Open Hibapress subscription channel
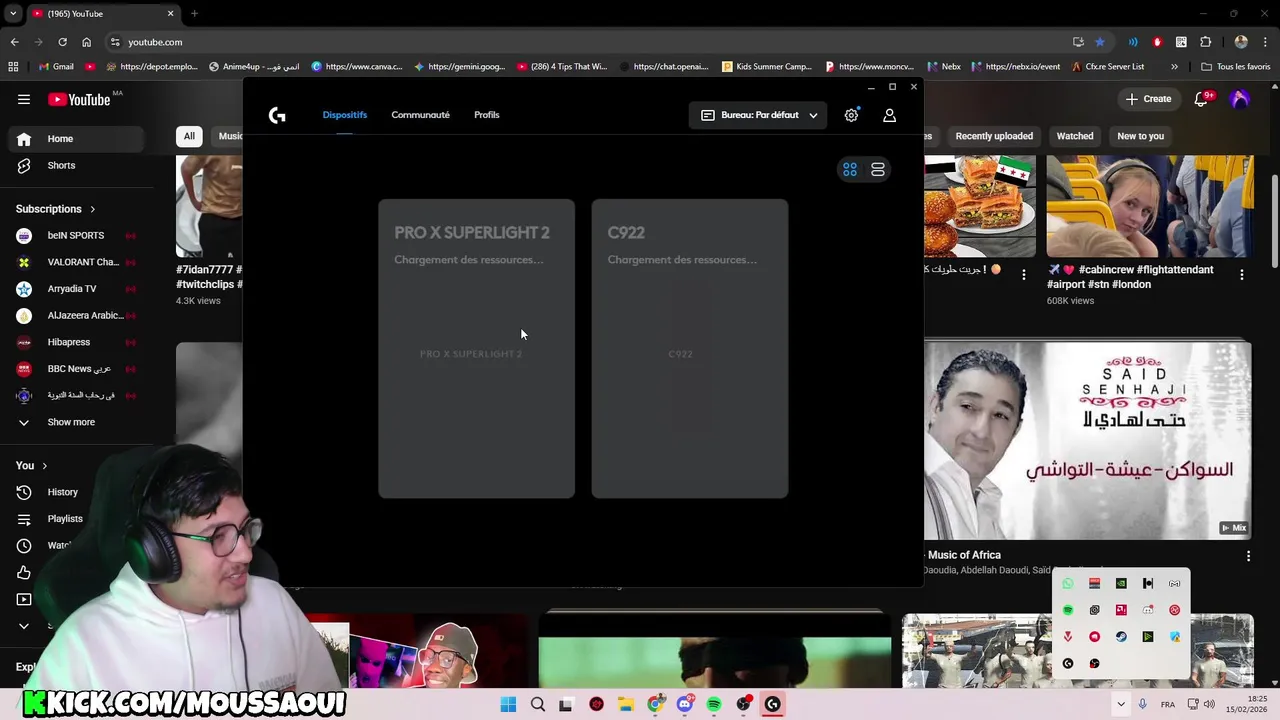Viewport: 1280px width, 720px height. [76, 342]
